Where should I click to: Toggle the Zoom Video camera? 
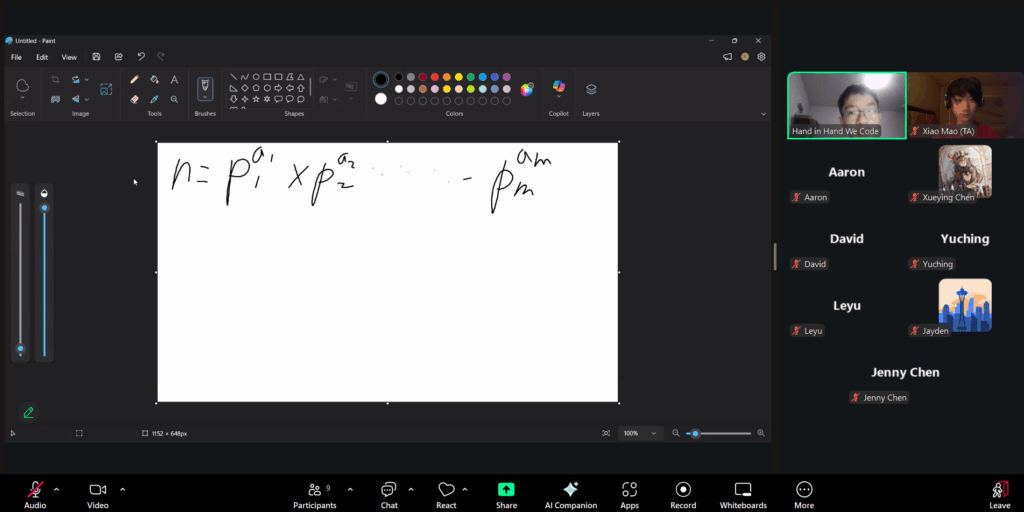tap(97, 490)
